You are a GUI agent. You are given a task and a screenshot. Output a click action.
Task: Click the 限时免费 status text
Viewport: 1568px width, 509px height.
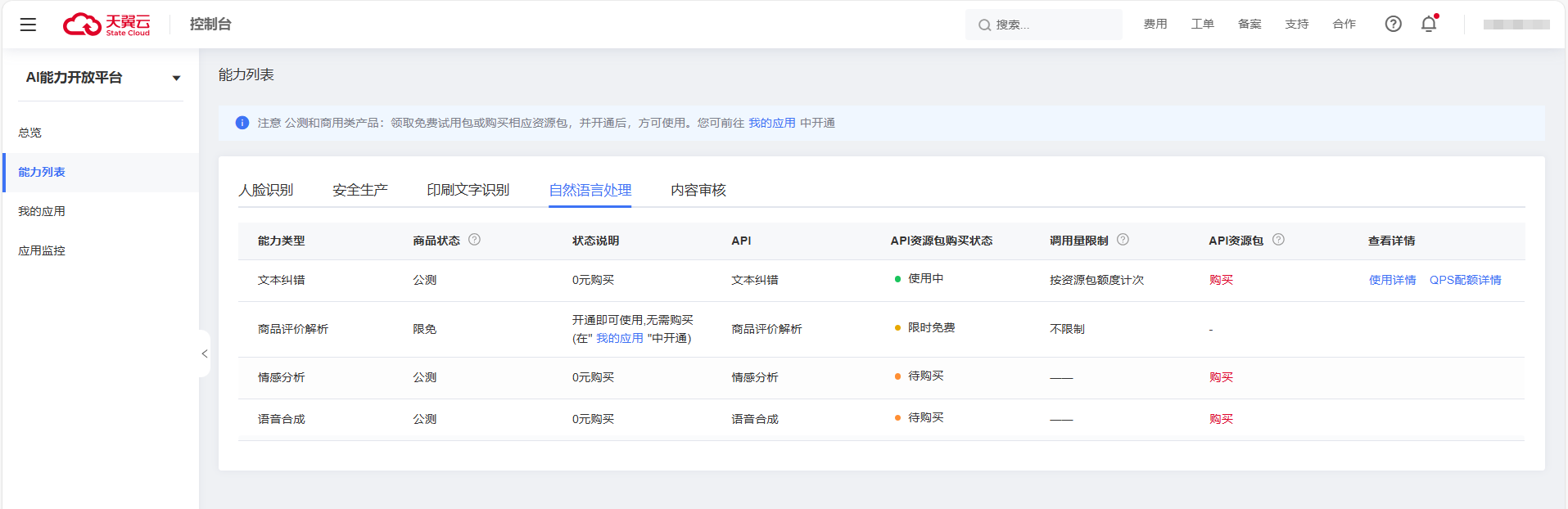[x=931, y=327]
